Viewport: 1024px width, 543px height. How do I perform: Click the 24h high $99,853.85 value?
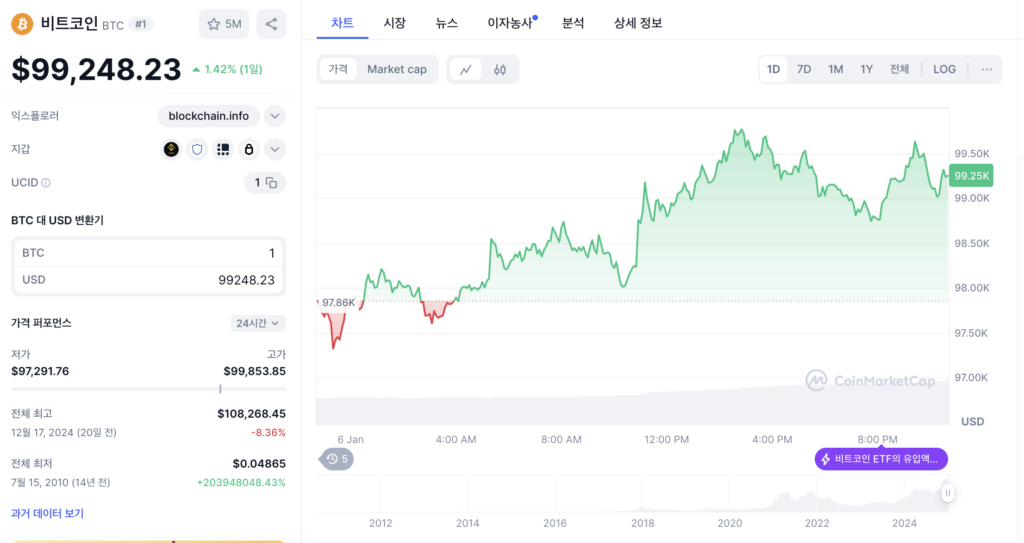pos(255,371)
